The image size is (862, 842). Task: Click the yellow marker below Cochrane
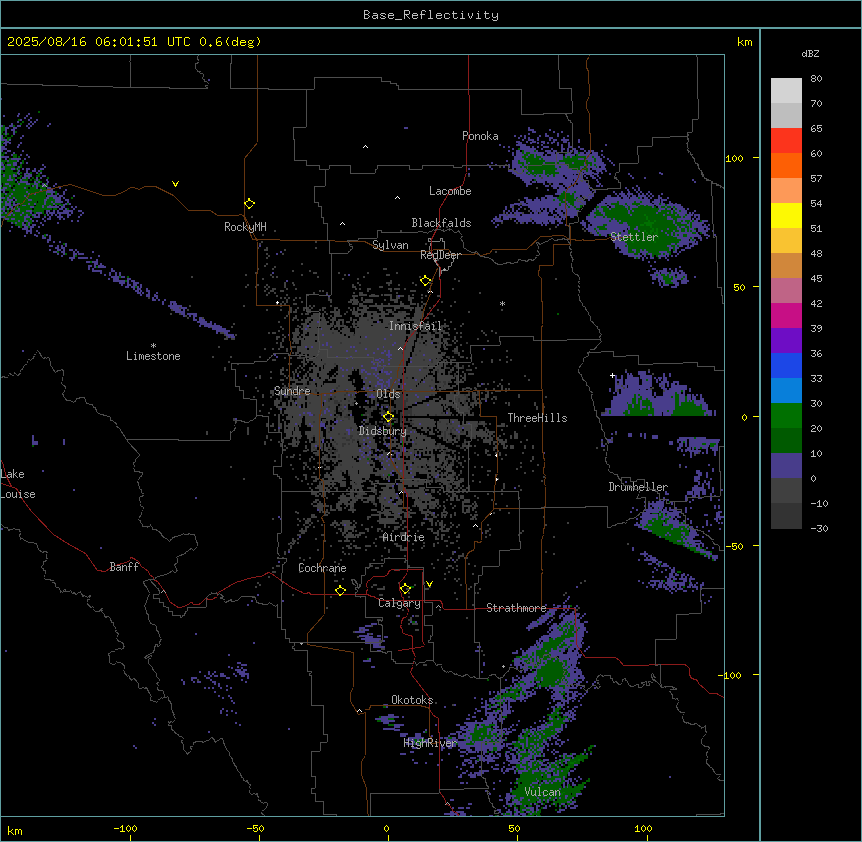340,590
